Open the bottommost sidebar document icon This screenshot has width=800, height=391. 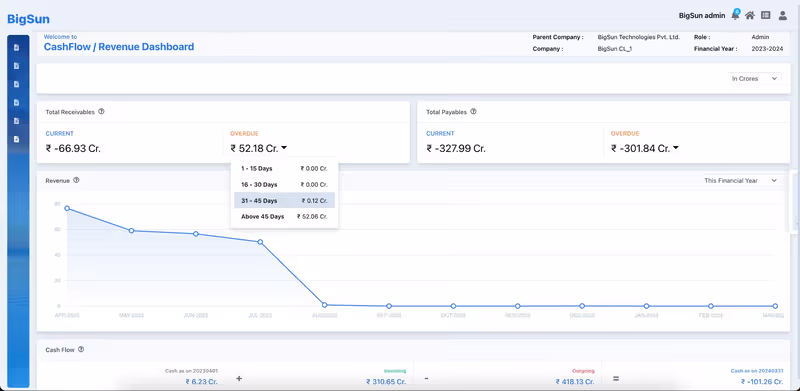(x=16, y=139)
